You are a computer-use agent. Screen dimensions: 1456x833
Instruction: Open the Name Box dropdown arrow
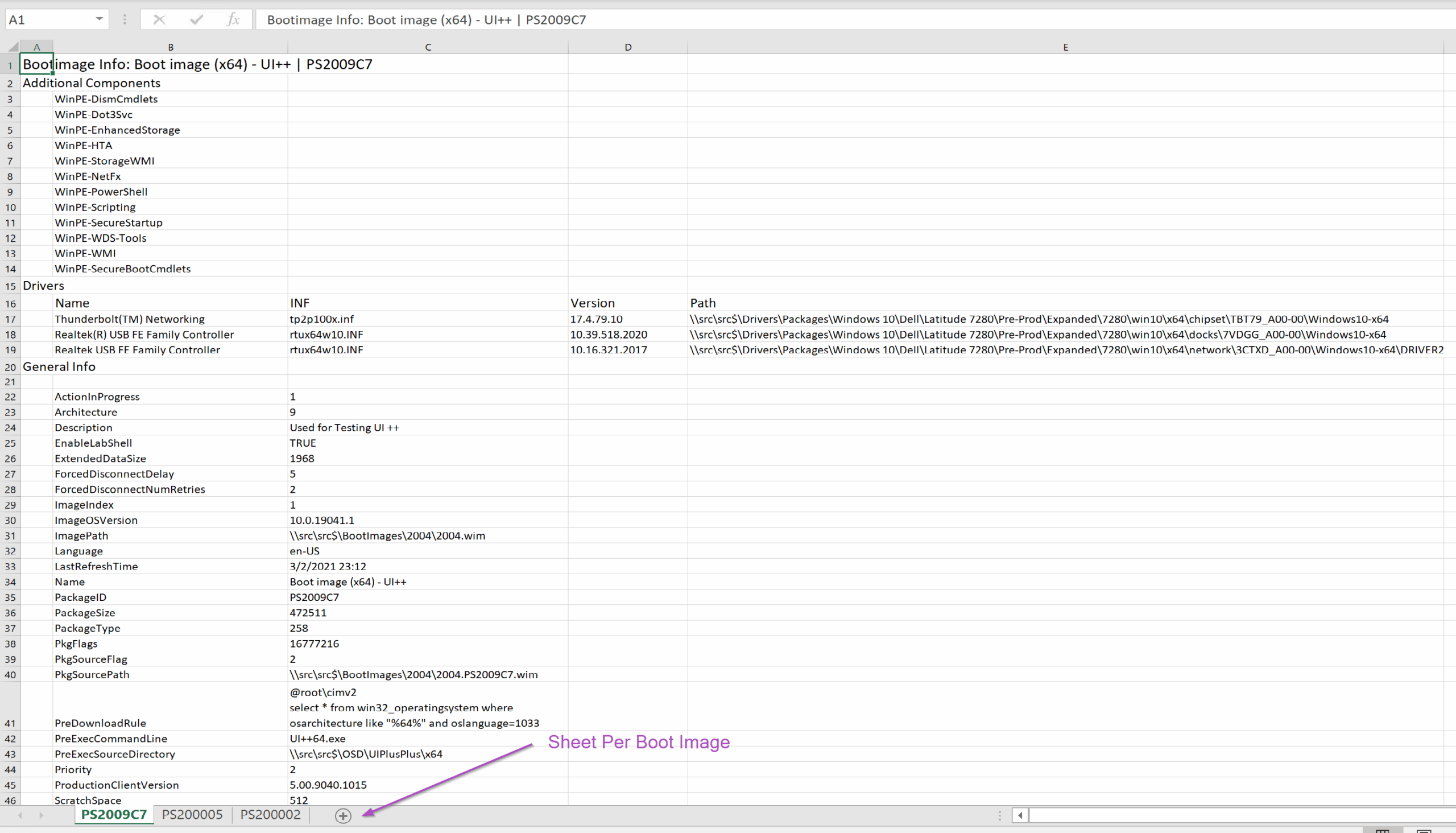(x=99, y=19)
